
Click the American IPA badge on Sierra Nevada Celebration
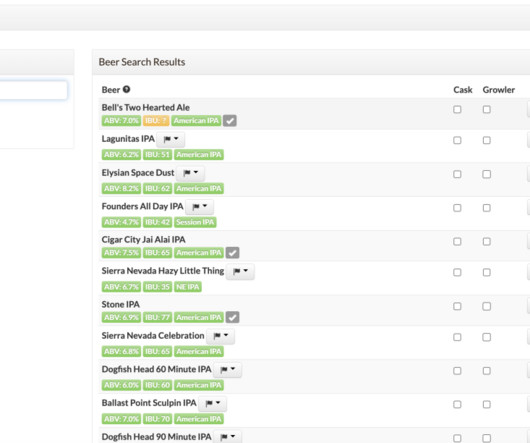click(x=199, y=351)
